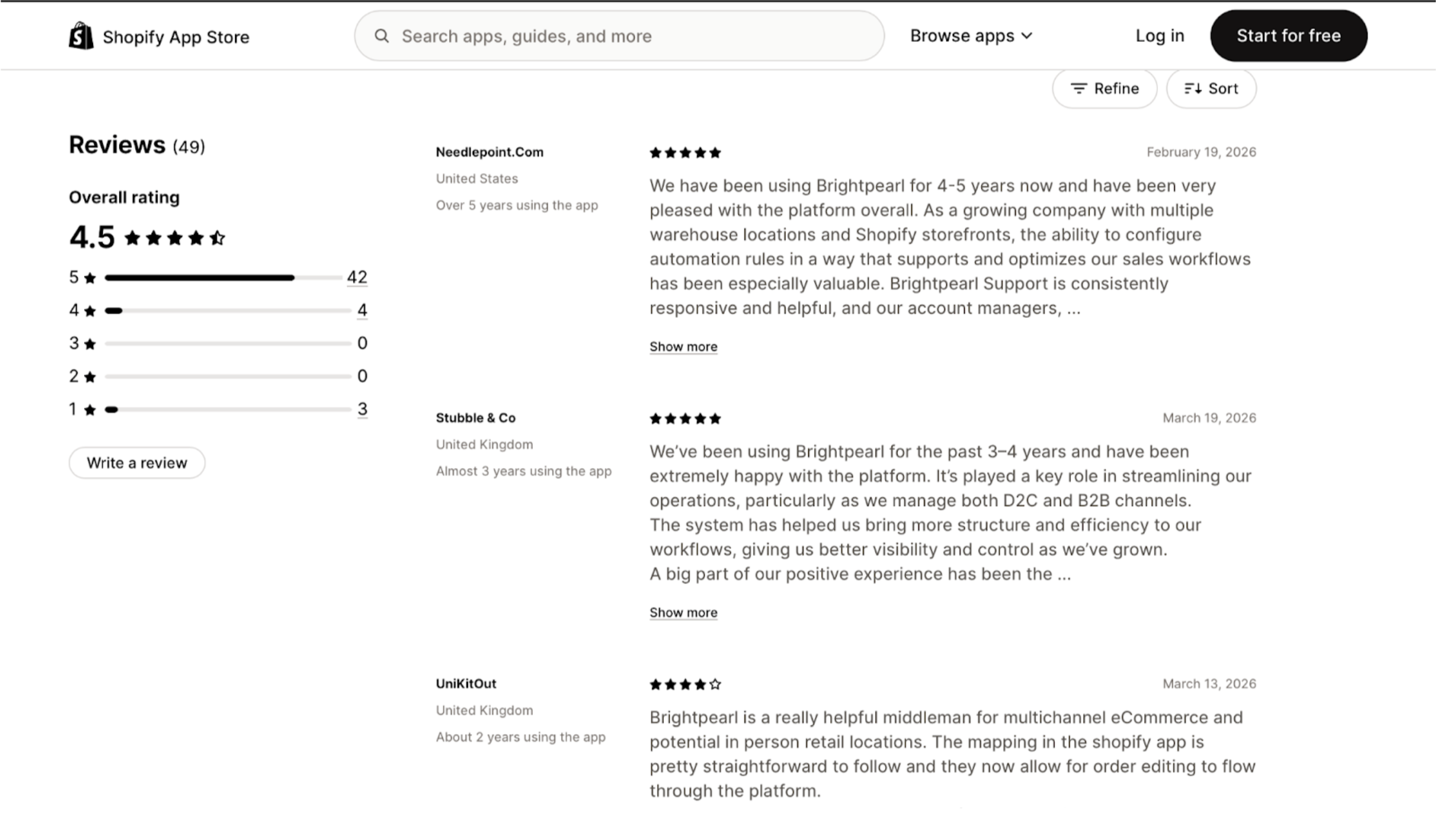The image size is (1440, 840).
Task: Open the 42 five-star reviews count
Action: (x=357, y=277)
